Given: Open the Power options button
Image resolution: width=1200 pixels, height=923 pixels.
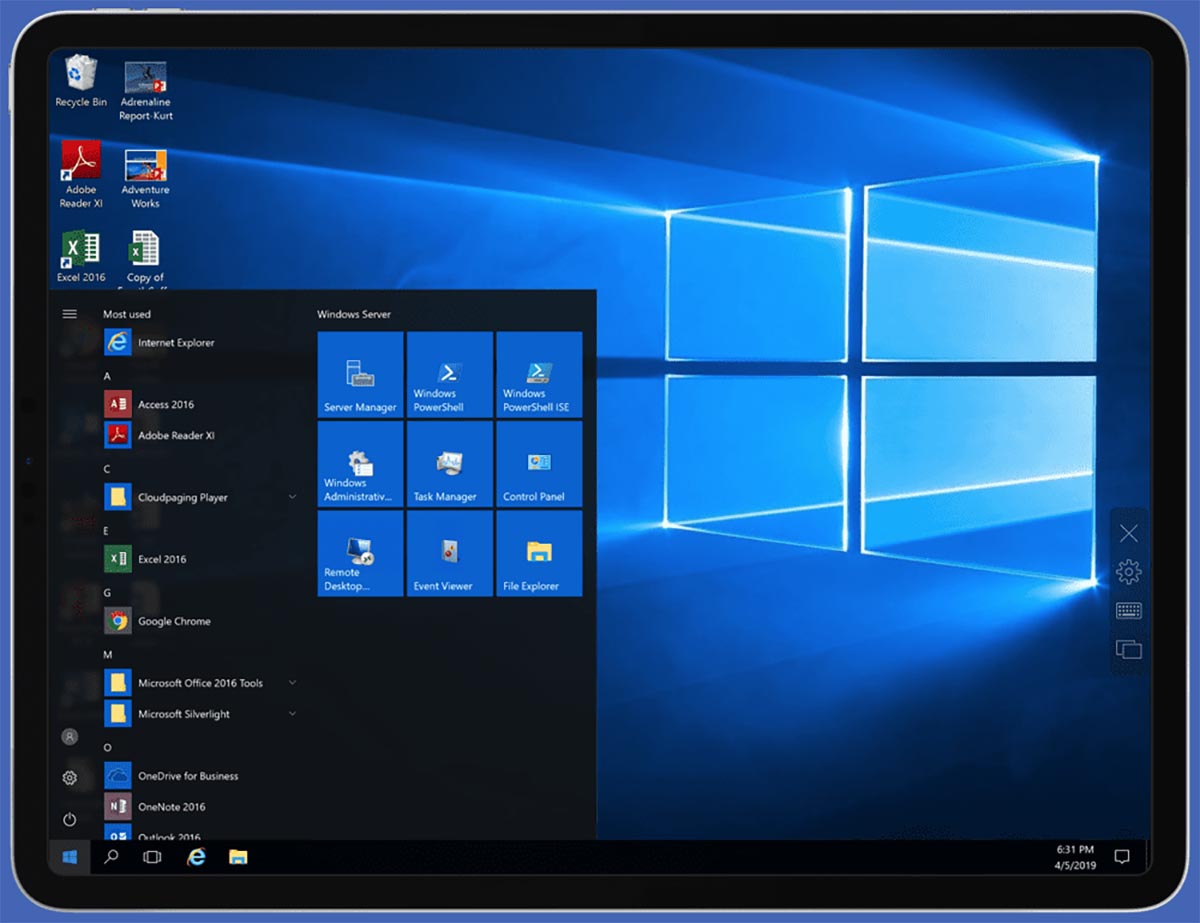Looking at the screenshot, I should [x=70, y=819].
